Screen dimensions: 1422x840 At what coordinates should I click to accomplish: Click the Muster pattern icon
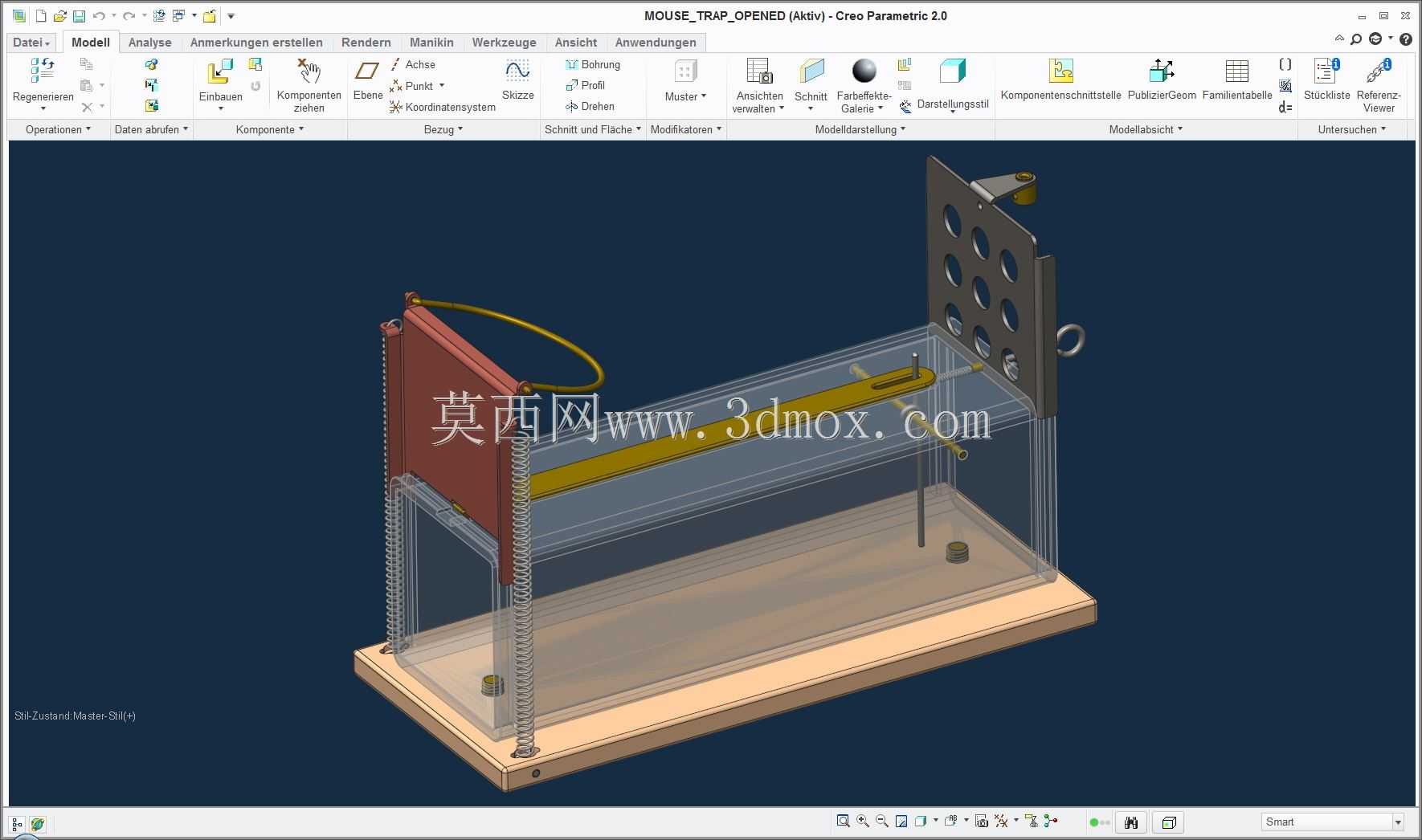[685, 71]
